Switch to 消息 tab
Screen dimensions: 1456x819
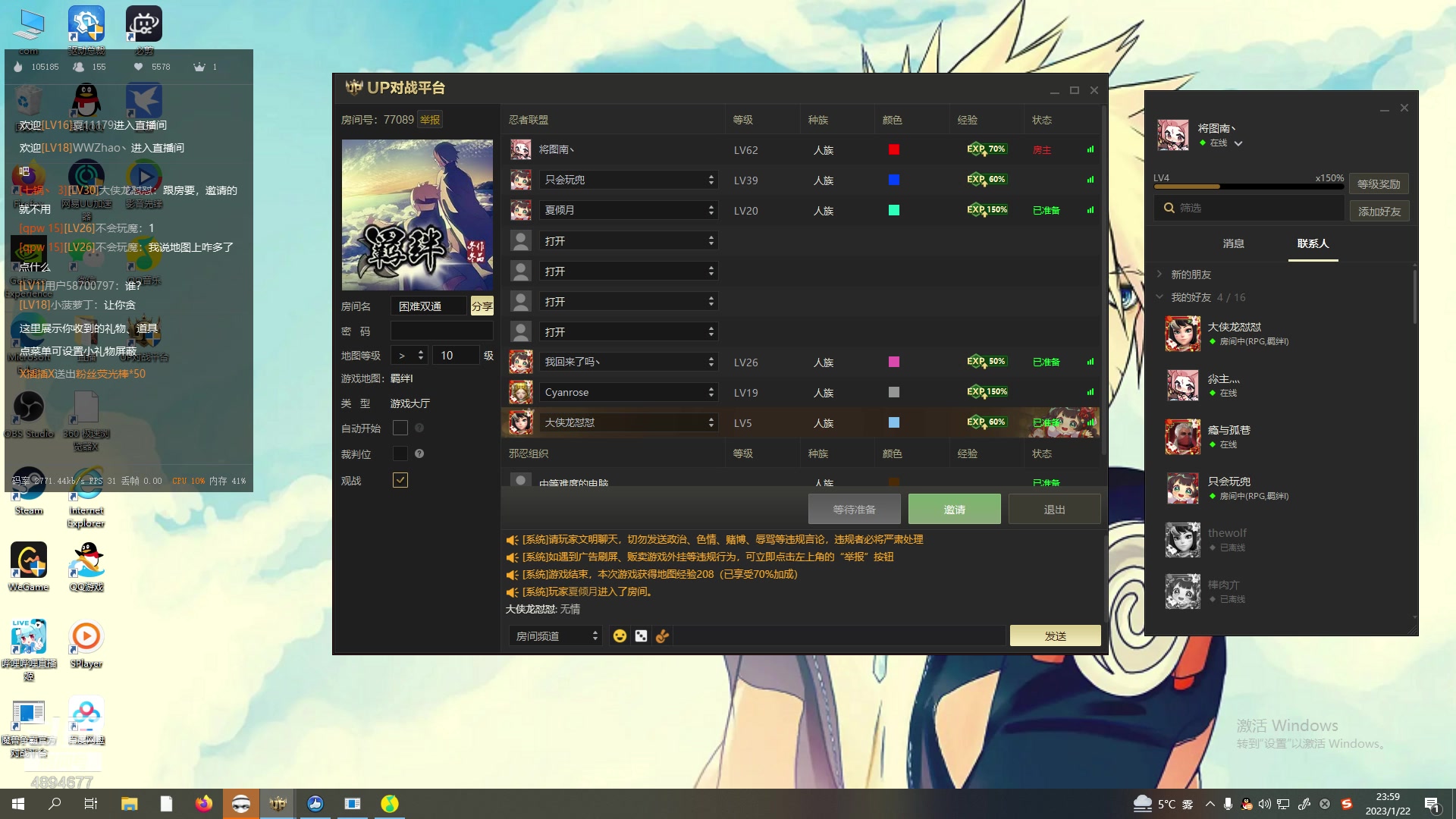tap(1234, 243)
